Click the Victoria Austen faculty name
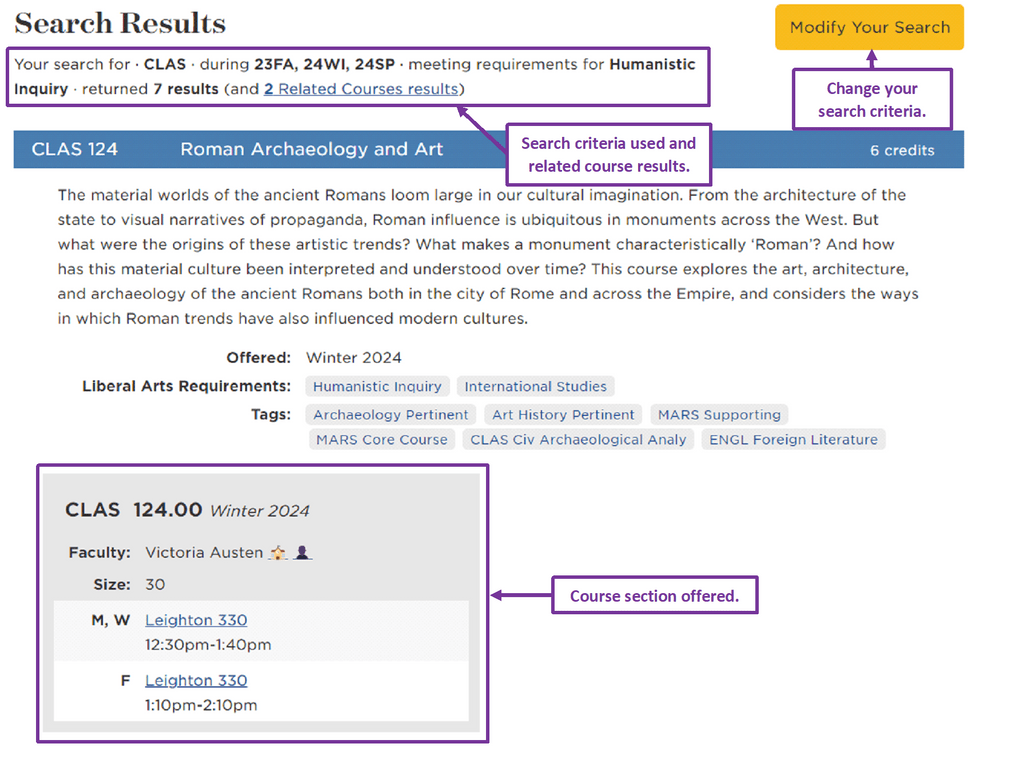Screen dimensions: 1024x762 coord(204,552)
